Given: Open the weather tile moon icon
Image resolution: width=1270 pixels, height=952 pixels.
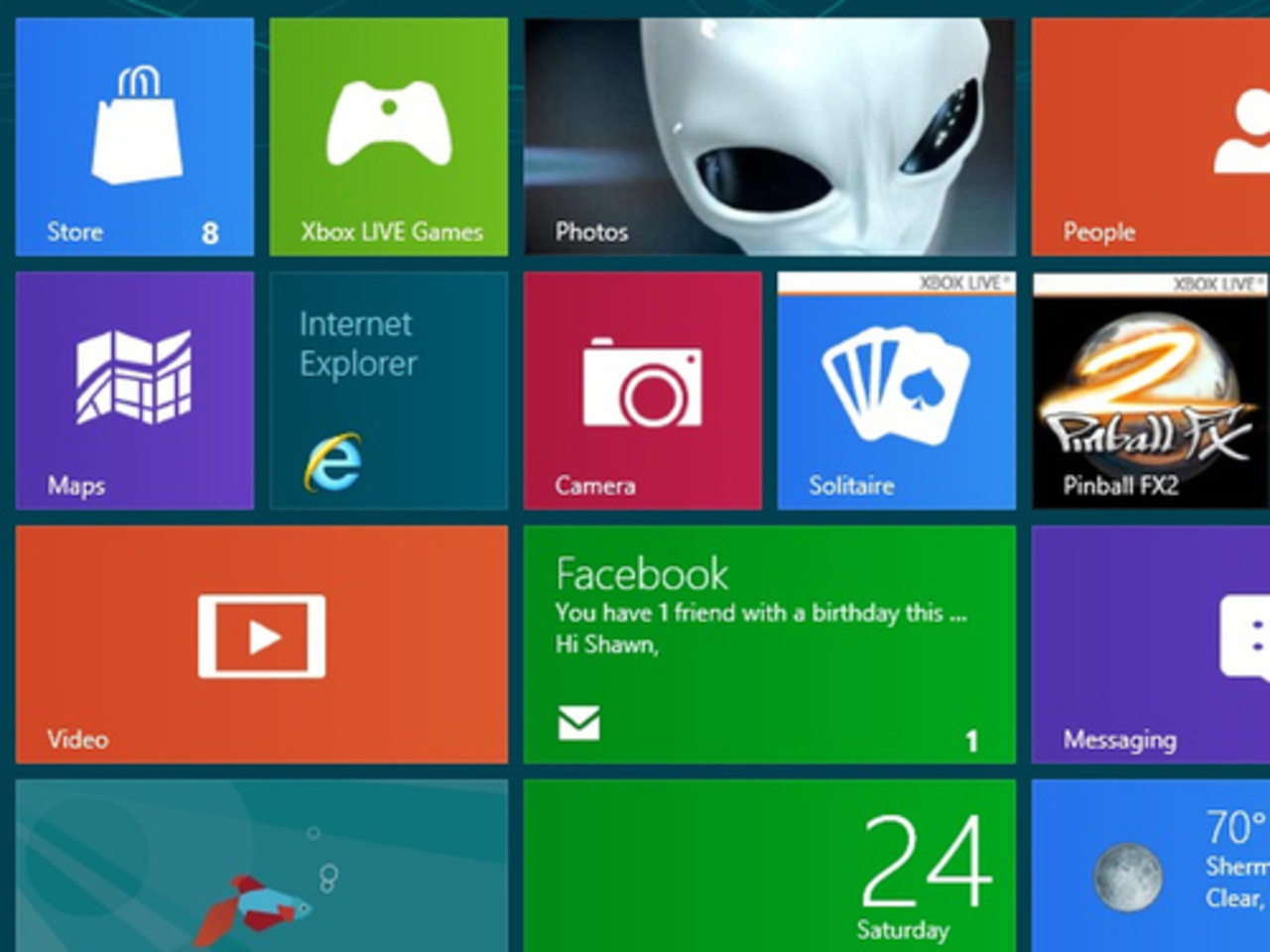Looking at the screenshot, I should coord(1127,877).
